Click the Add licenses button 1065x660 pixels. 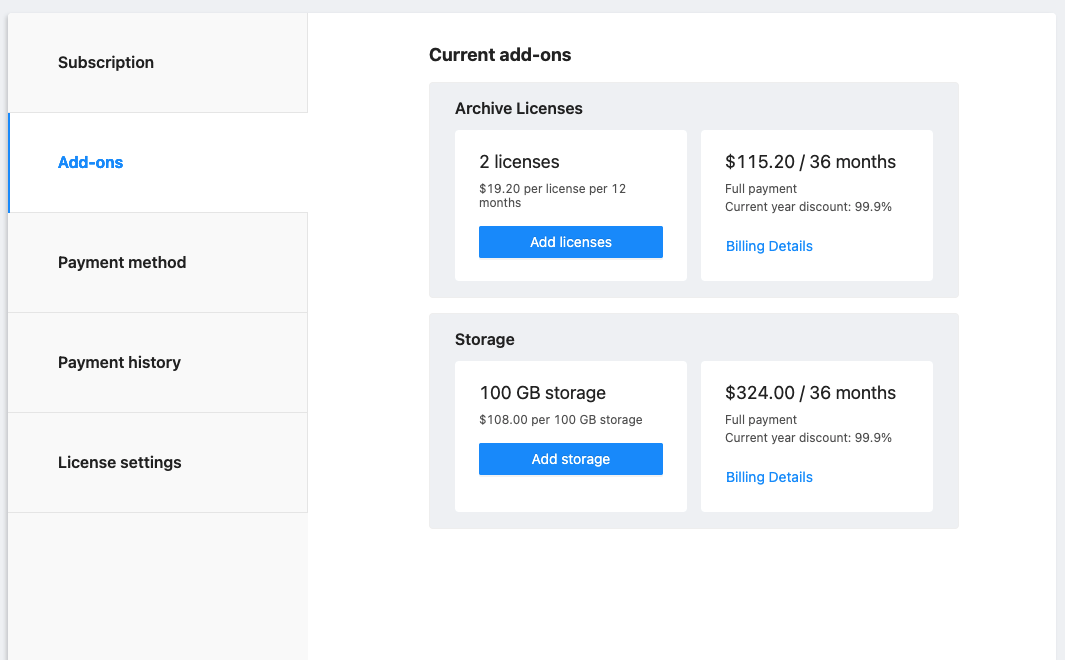point(570,242)
